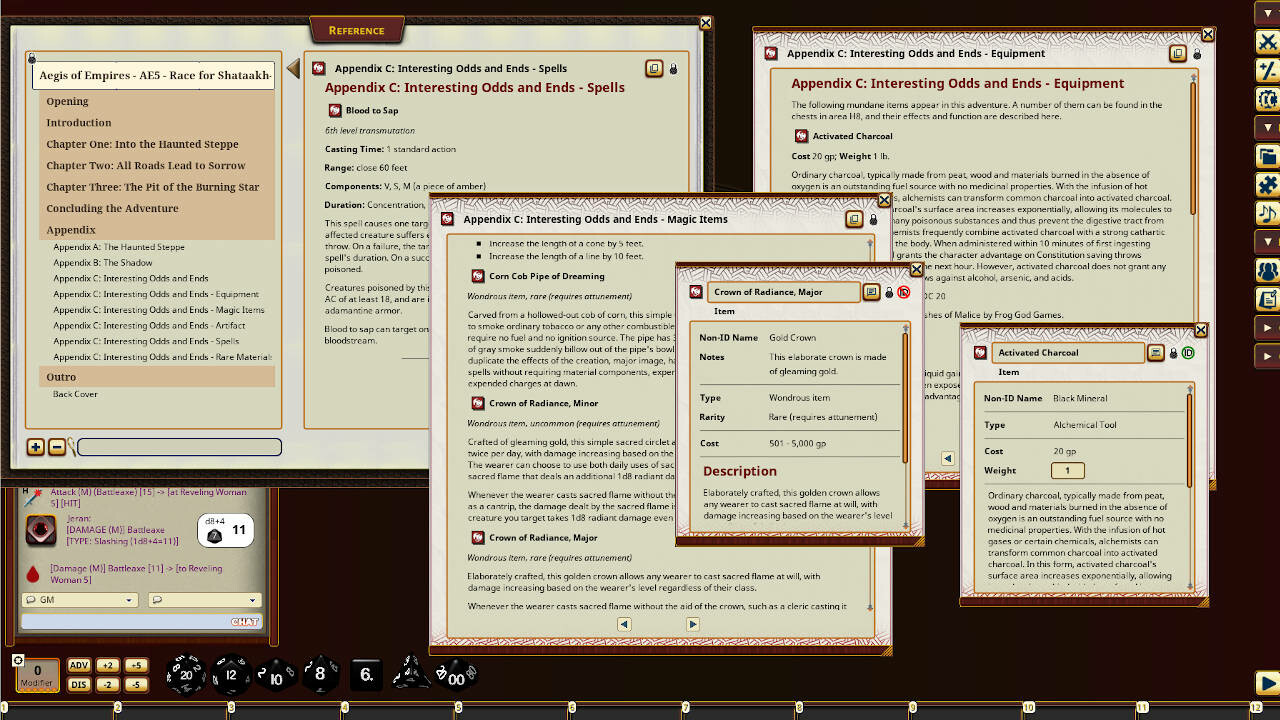Go to next page in Magic Items window
Image resolution: width=1280 pixels, height=720 pixels.
pyautogui.click(x=692, y=624)
